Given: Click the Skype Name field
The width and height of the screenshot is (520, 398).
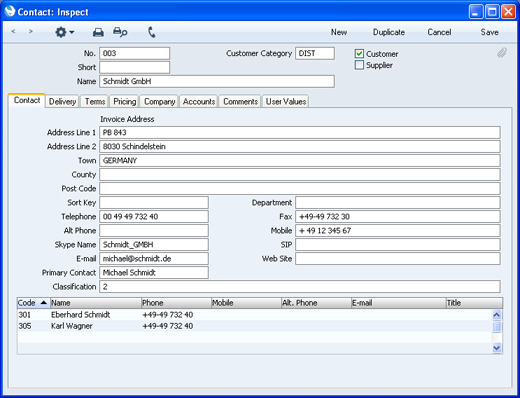Looking at the screenshot, I should pyautogui.click(x=154, y=244).
